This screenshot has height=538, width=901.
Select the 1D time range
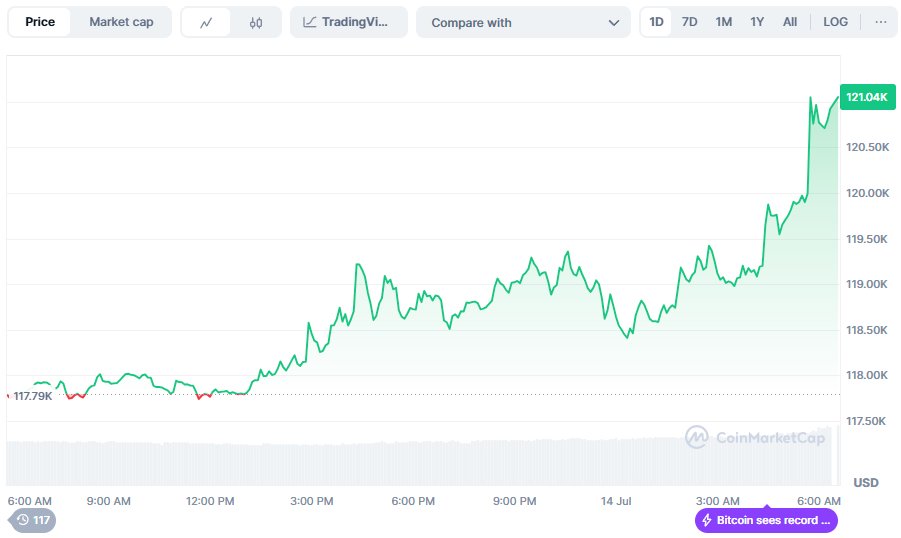coord(656,22)
